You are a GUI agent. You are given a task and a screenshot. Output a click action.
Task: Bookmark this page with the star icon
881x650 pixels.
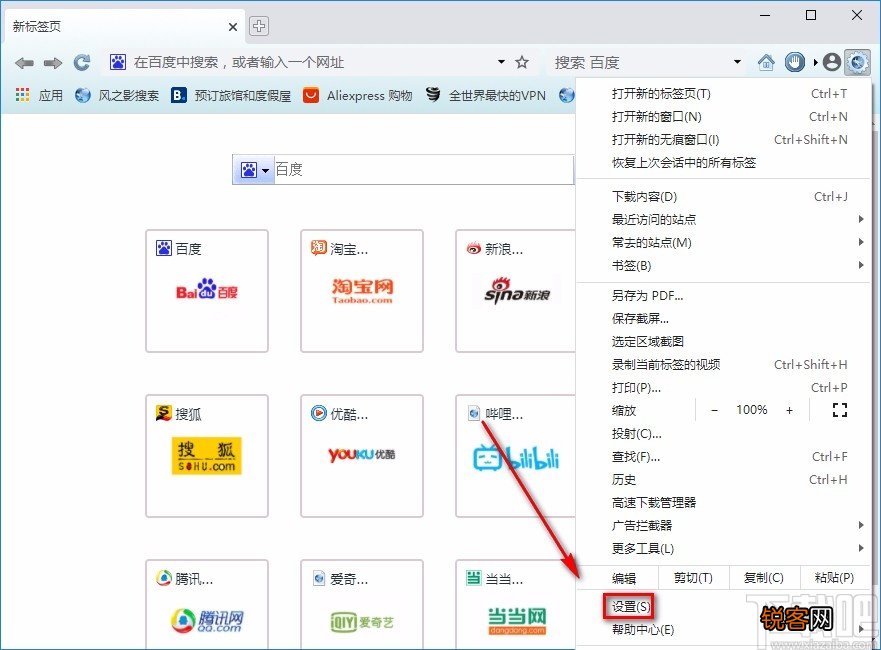(x=522, y=62)
